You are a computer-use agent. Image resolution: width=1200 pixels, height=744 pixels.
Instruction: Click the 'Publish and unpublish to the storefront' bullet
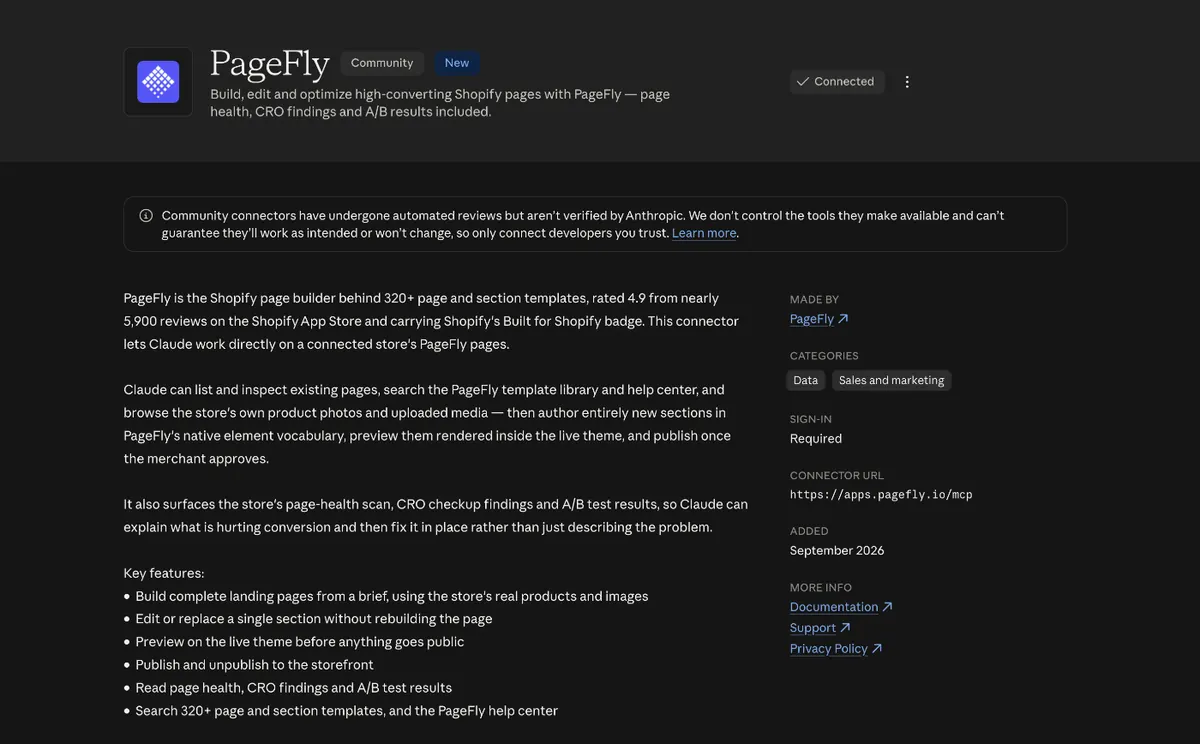coord(255,665)
